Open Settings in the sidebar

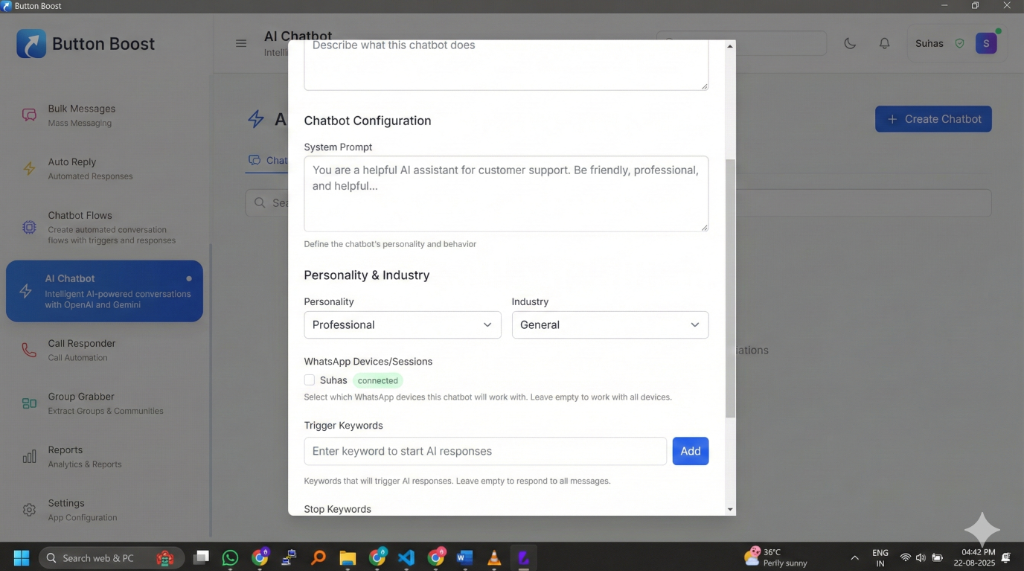pos(104,510)
